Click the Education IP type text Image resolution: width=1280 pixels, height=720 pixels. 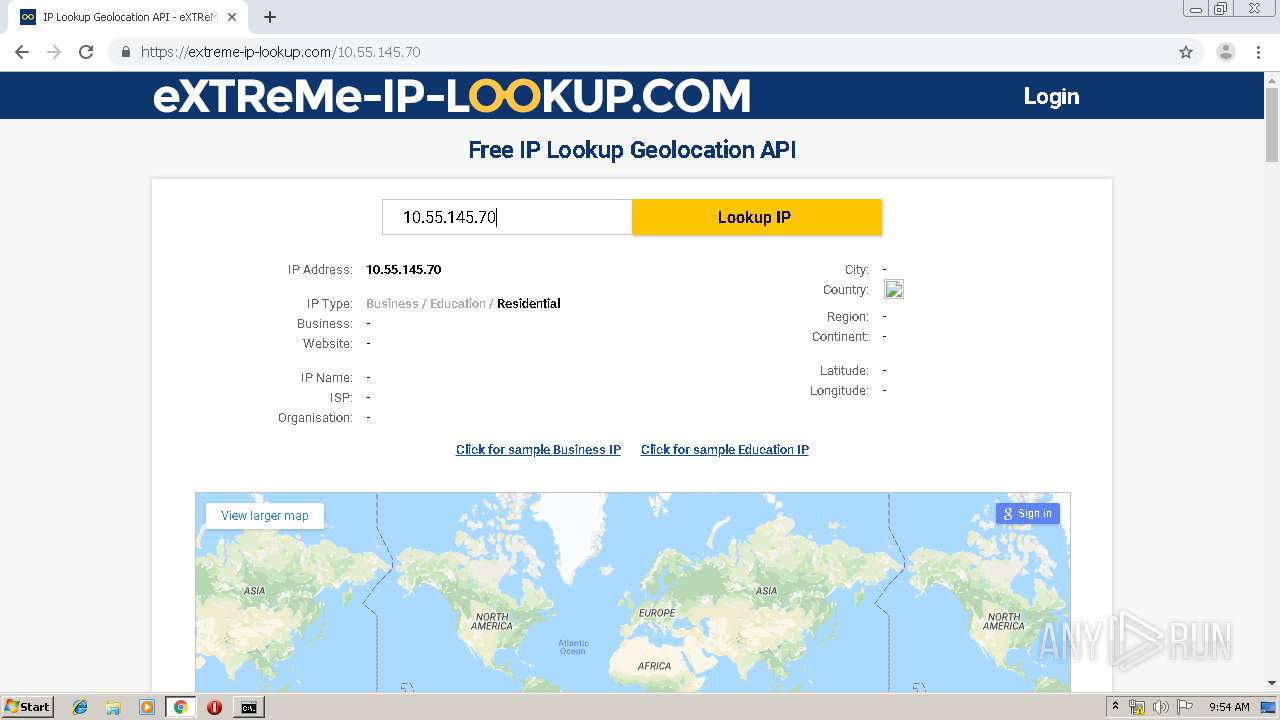[458, 304]
